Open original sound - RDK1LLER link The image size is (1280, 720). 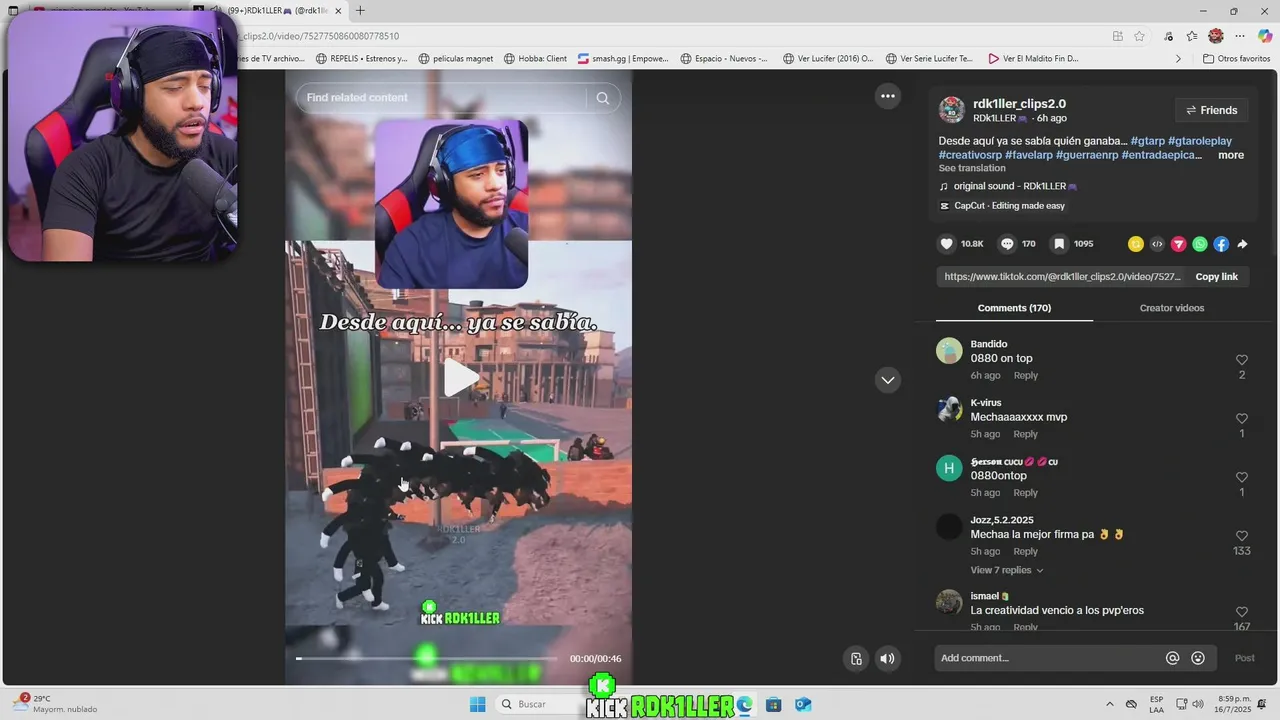[x=1009, y=186]
